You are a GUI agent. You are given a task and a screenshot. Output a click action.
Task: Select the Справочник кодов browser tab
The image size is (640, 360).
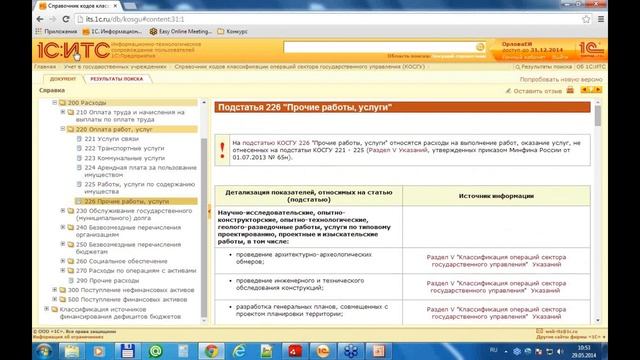click(78, 6)
